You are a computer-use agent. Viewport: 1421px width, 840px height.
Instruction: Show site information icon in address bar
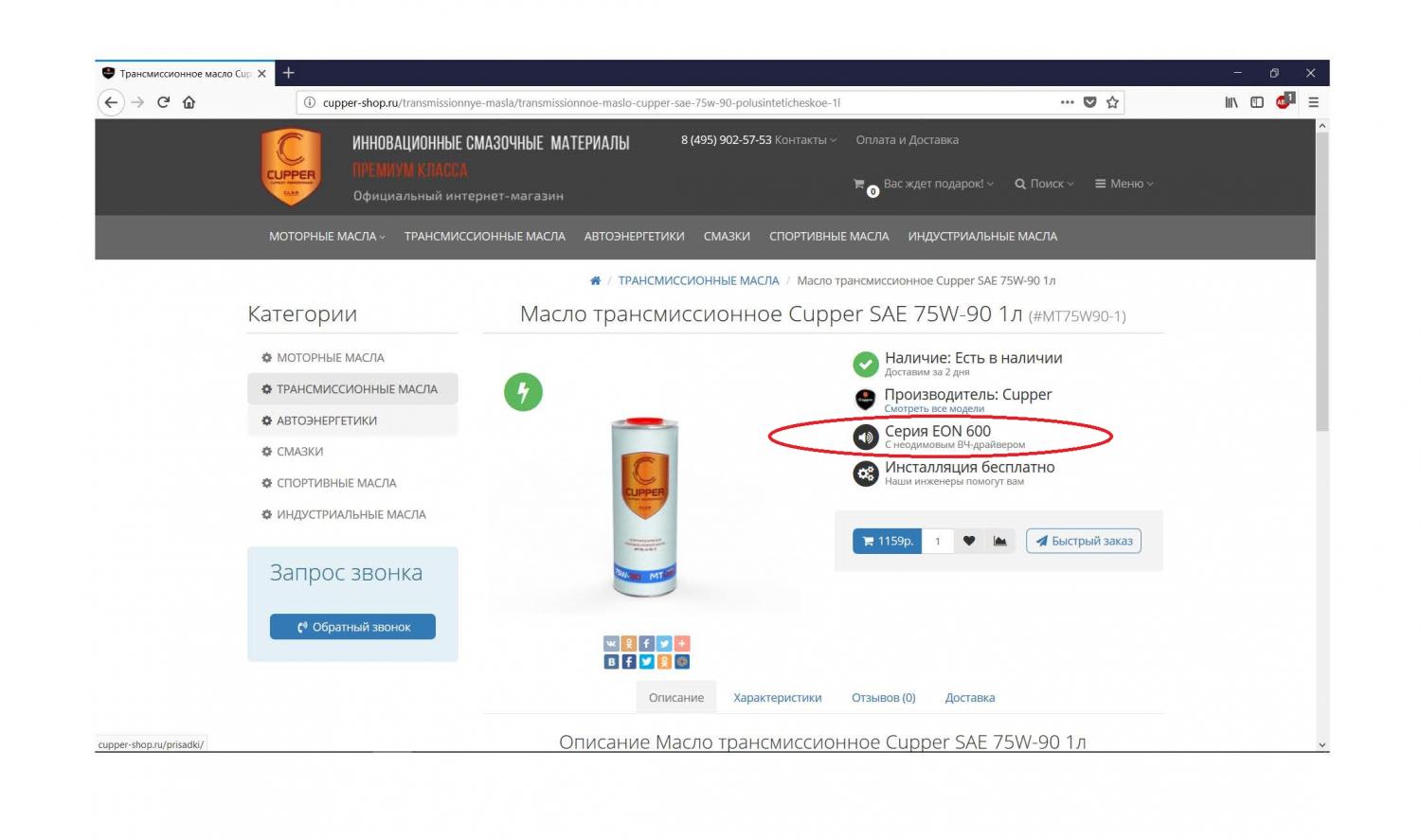coord(309,102)
